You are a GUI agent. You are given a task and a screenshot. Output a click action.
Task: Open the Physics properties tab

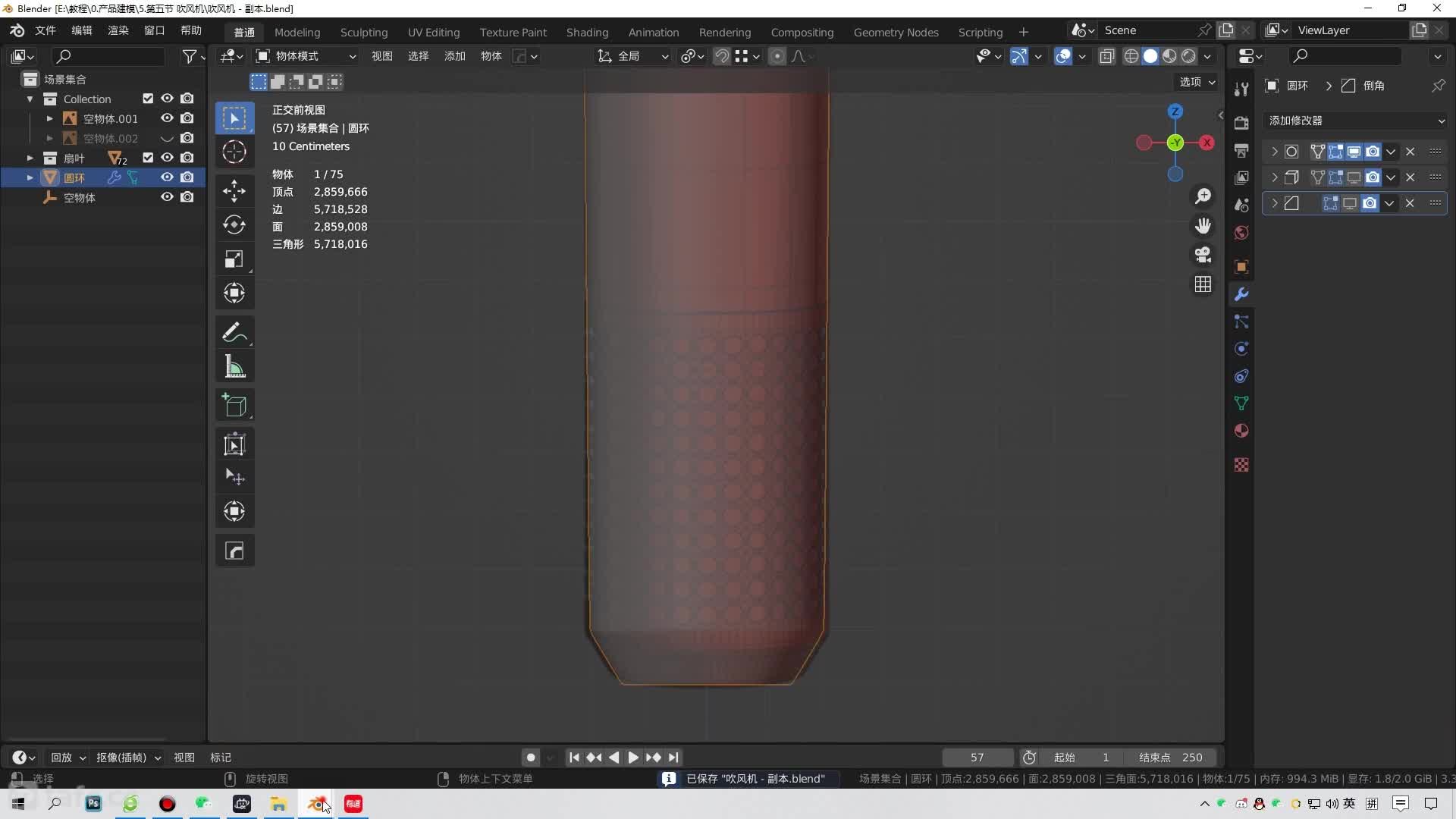(x=1241, y=349)
